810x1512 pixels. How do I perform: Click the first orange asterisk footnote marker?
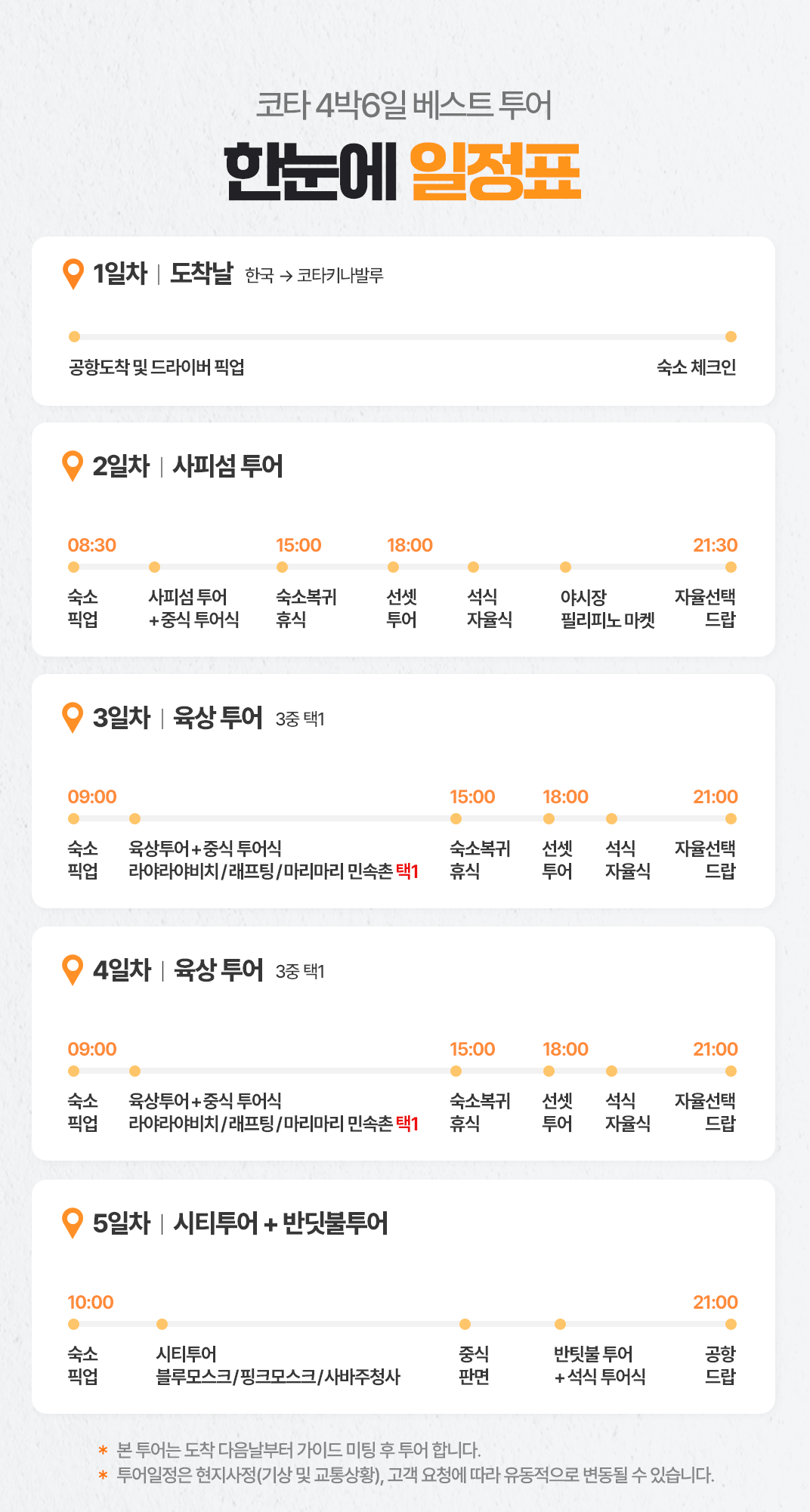point(103,1450)
